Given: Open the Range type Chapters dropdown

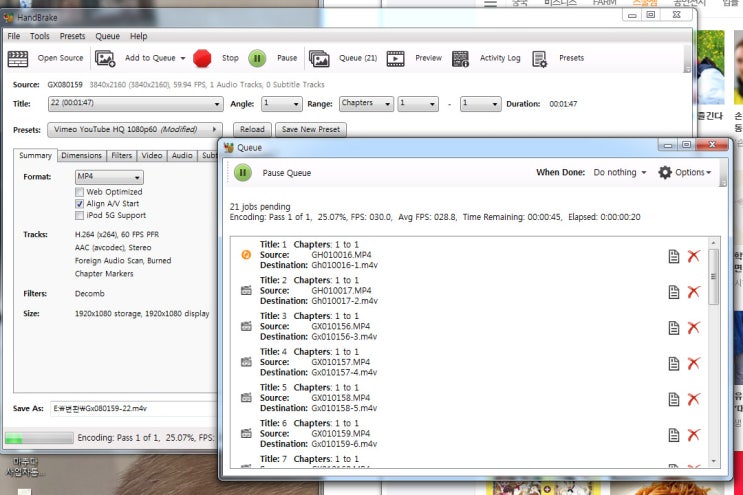Looking at the screenshot, I should (366, 104).
